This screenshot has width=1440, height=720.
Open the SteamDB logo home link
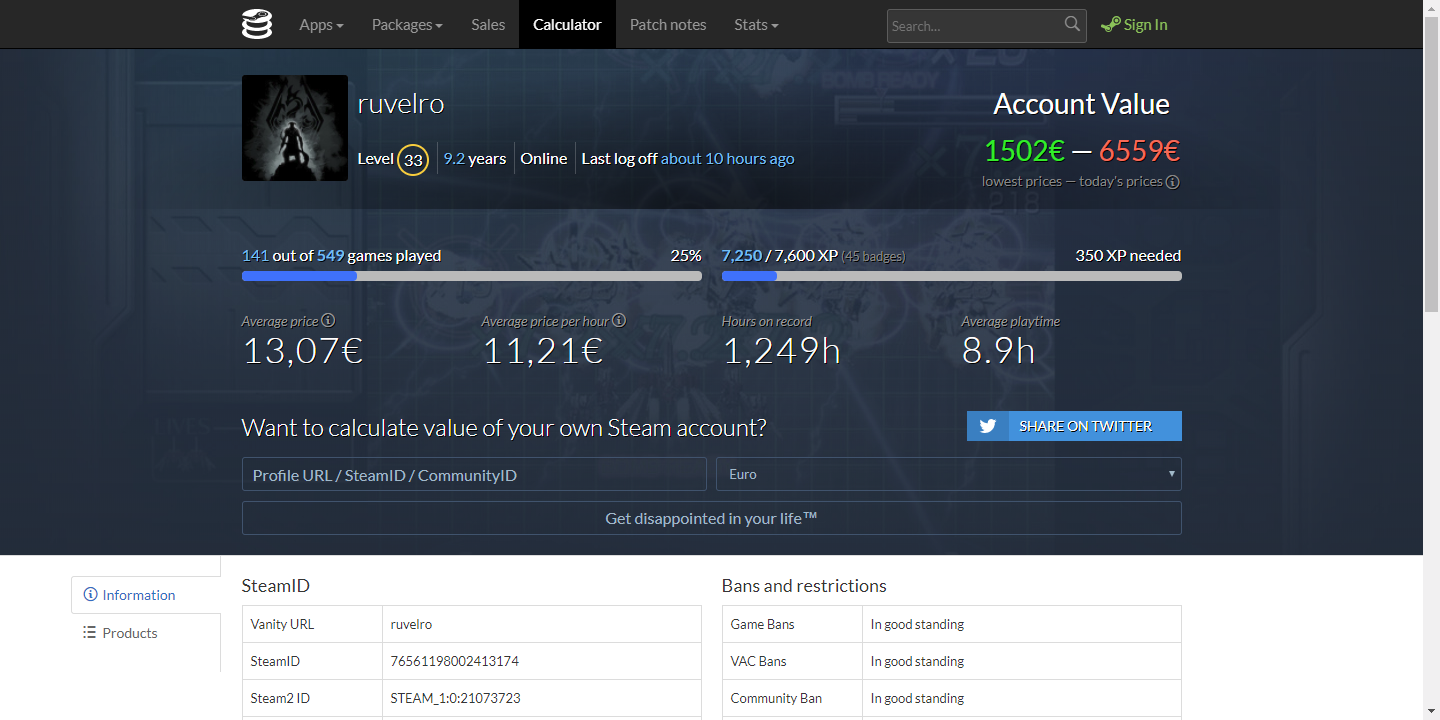(257, 24)
